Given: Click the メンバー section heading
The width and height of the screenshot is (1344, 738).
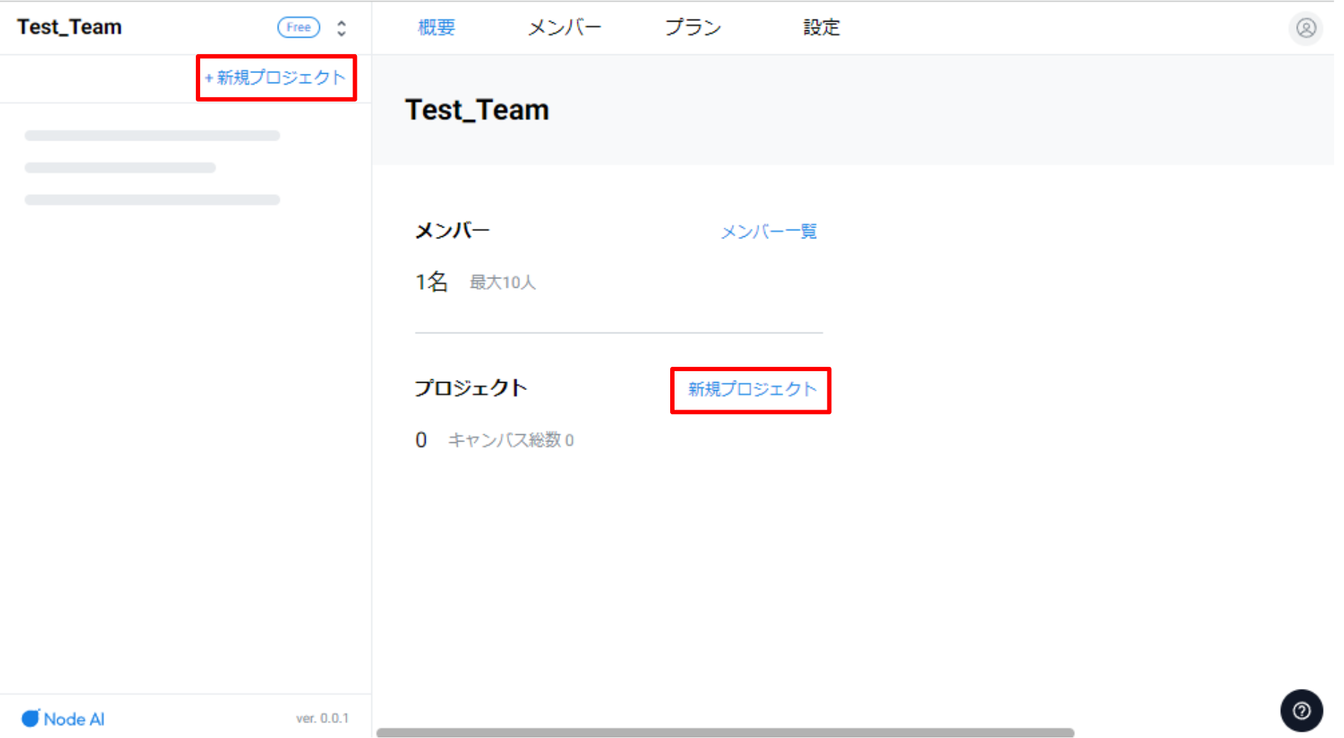Looking at the screenshot, I should point(453,231).
